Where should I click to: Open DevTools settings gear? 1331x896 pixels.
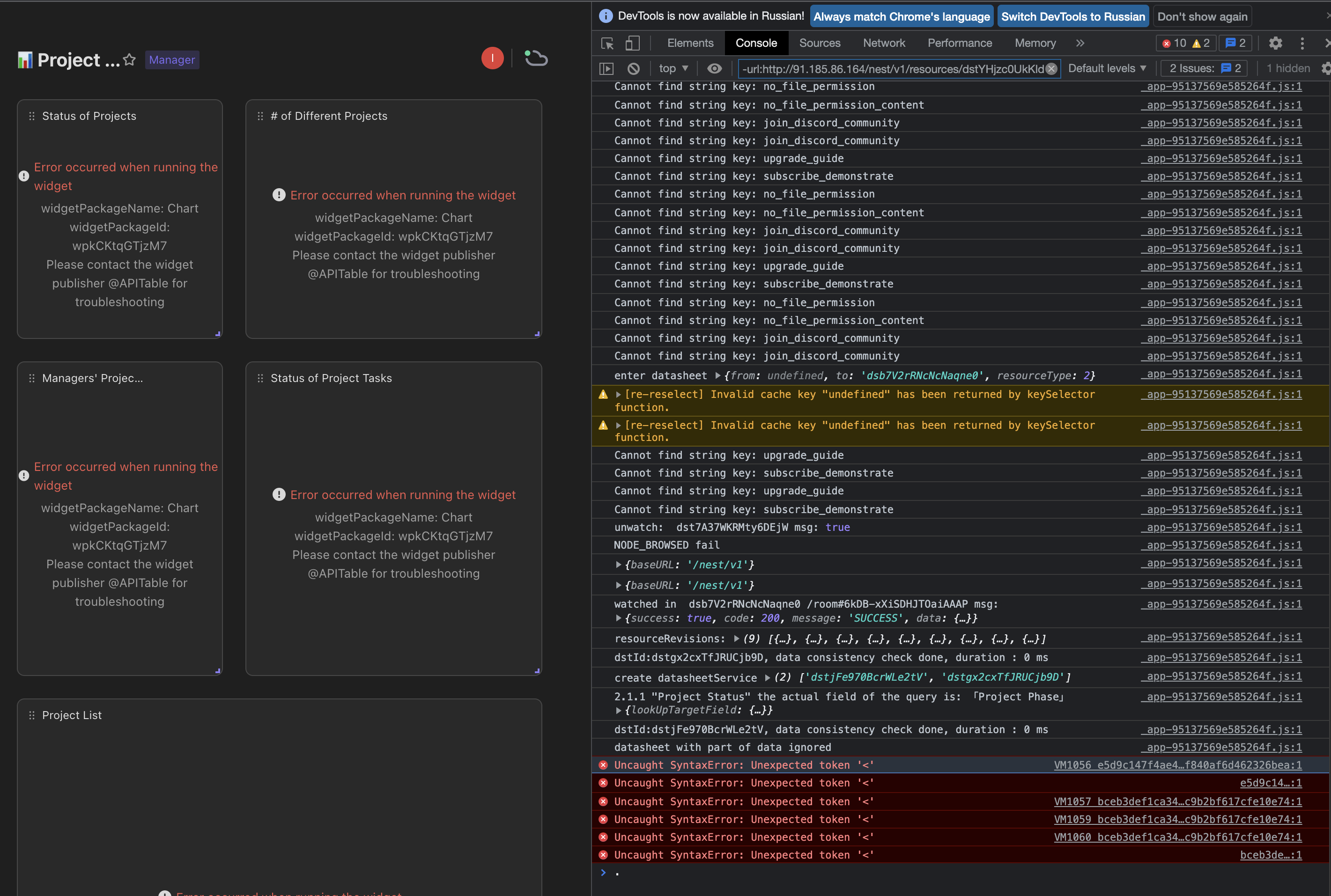1276,43
